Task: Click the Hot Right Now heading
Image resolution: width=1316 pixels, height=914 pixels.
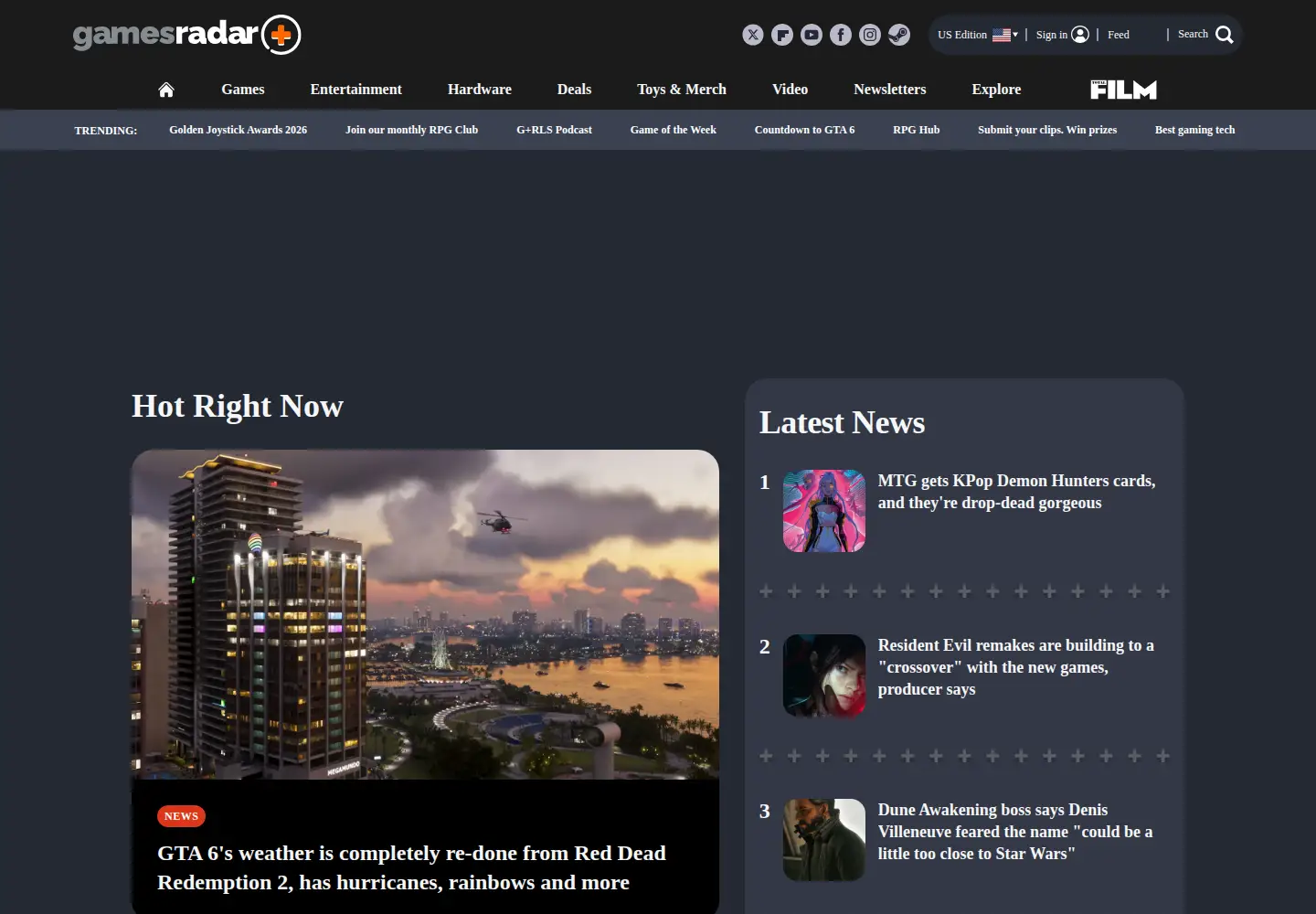Action: 238,406
